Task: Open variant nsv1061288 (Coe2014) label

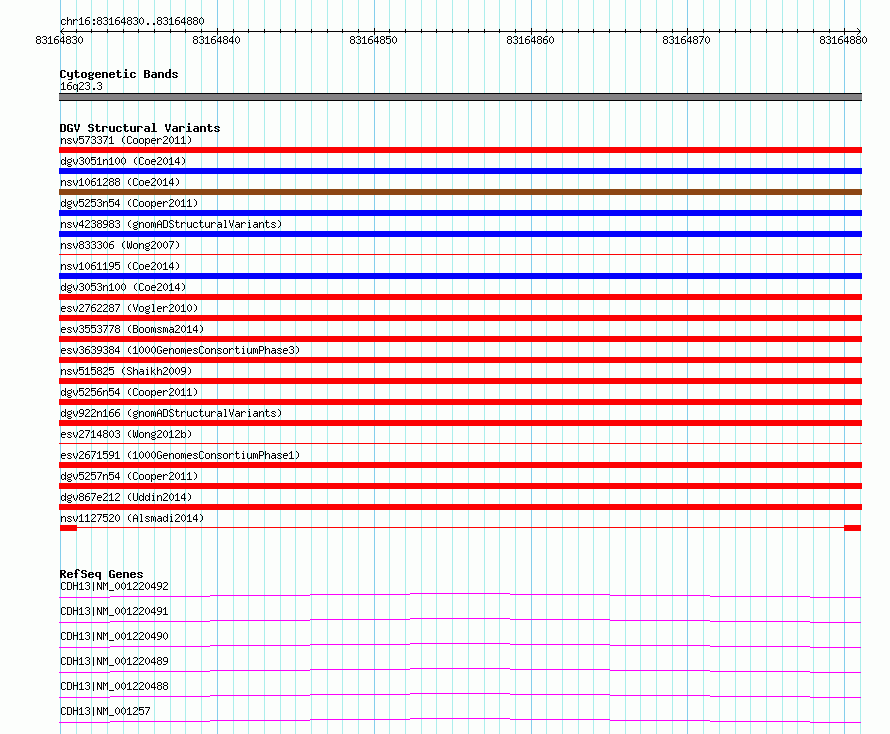Action: 120,182
